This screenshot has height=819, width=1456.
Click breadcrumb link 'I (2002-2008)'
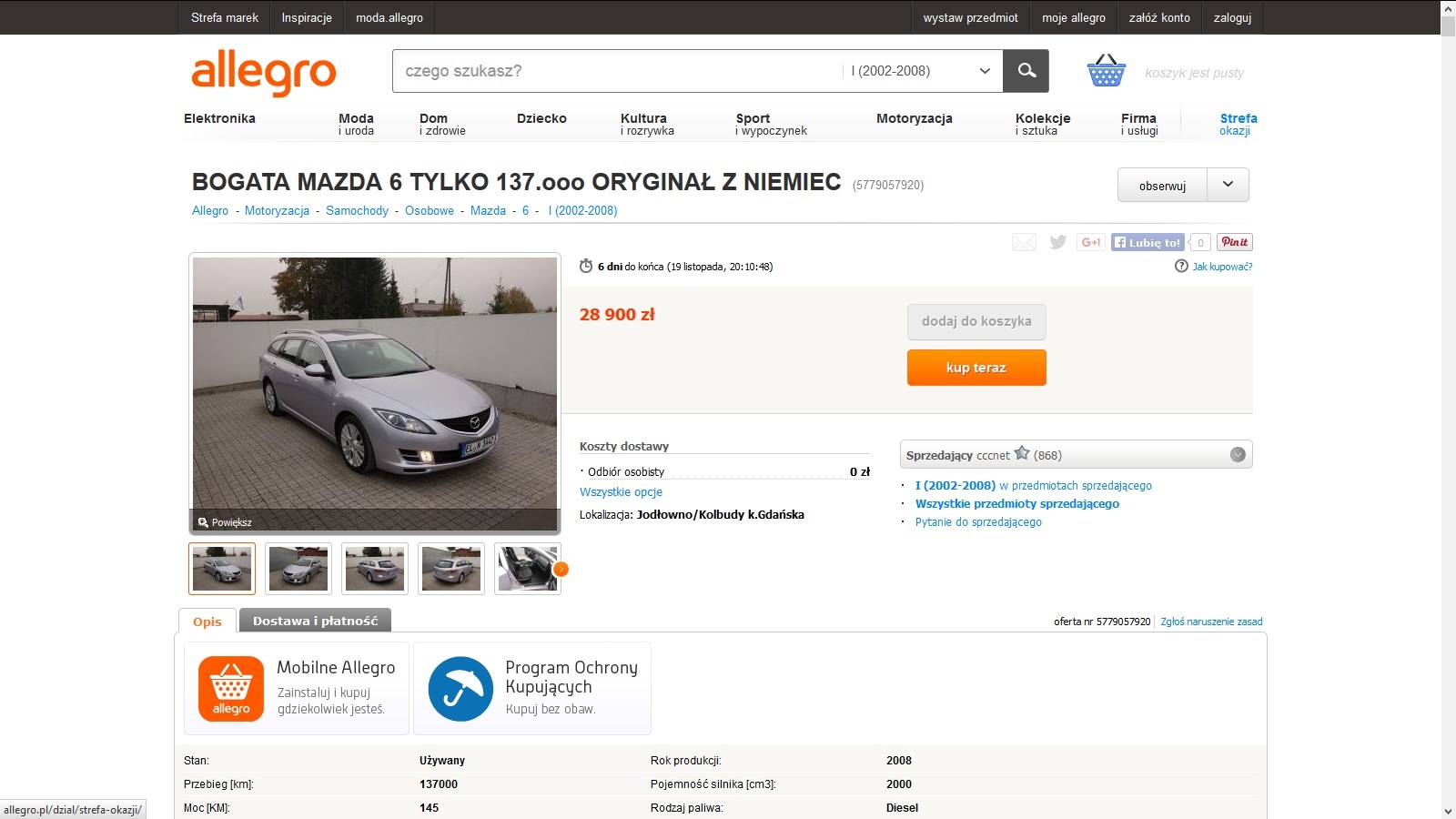point(582,210)
